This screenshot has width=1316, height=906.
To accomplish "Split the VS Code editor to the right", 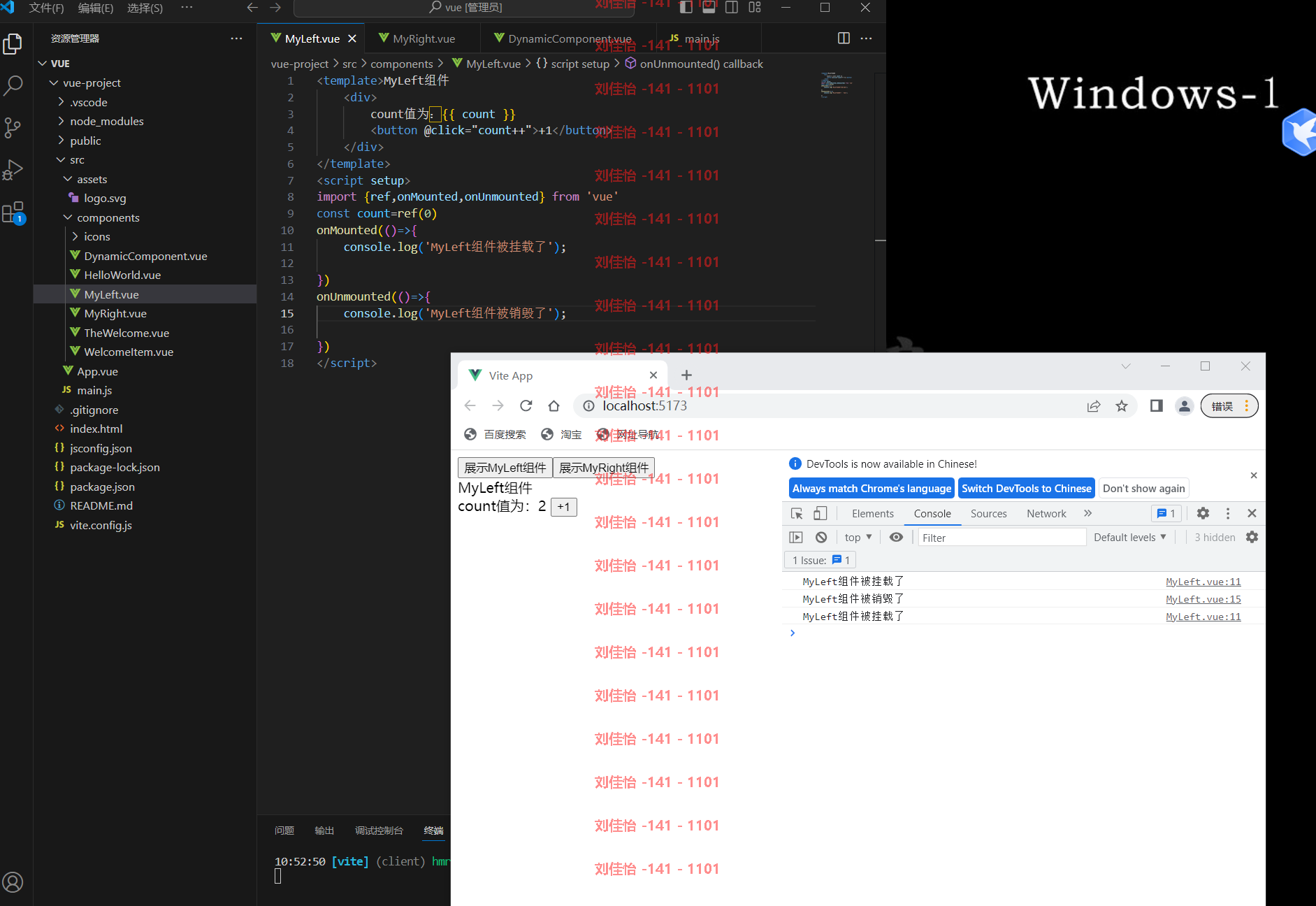I will tap(844, 38).
